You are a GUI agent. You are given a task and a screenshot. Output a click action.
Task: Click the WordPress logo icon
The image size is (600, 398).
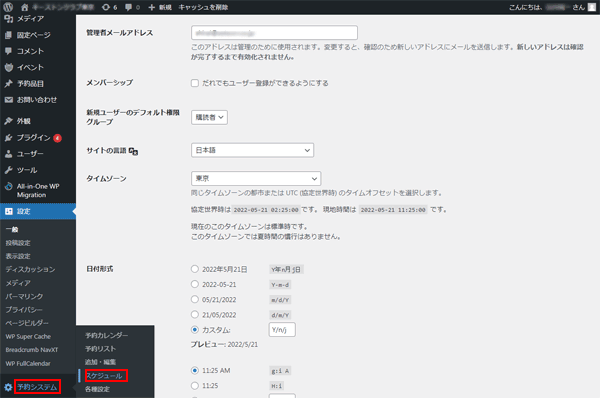pyautogui.click(x=8, y=7)
